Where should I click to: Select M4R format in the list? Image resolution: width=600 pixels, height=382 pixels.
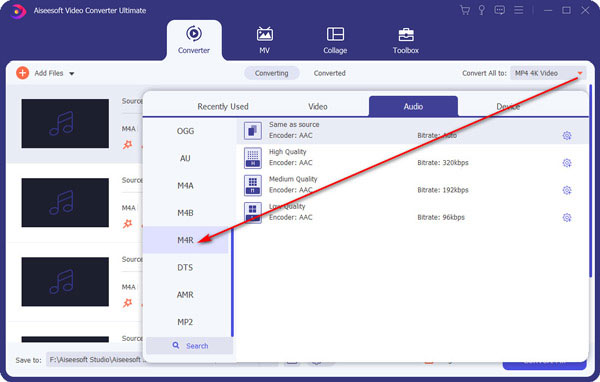[186, 240]
